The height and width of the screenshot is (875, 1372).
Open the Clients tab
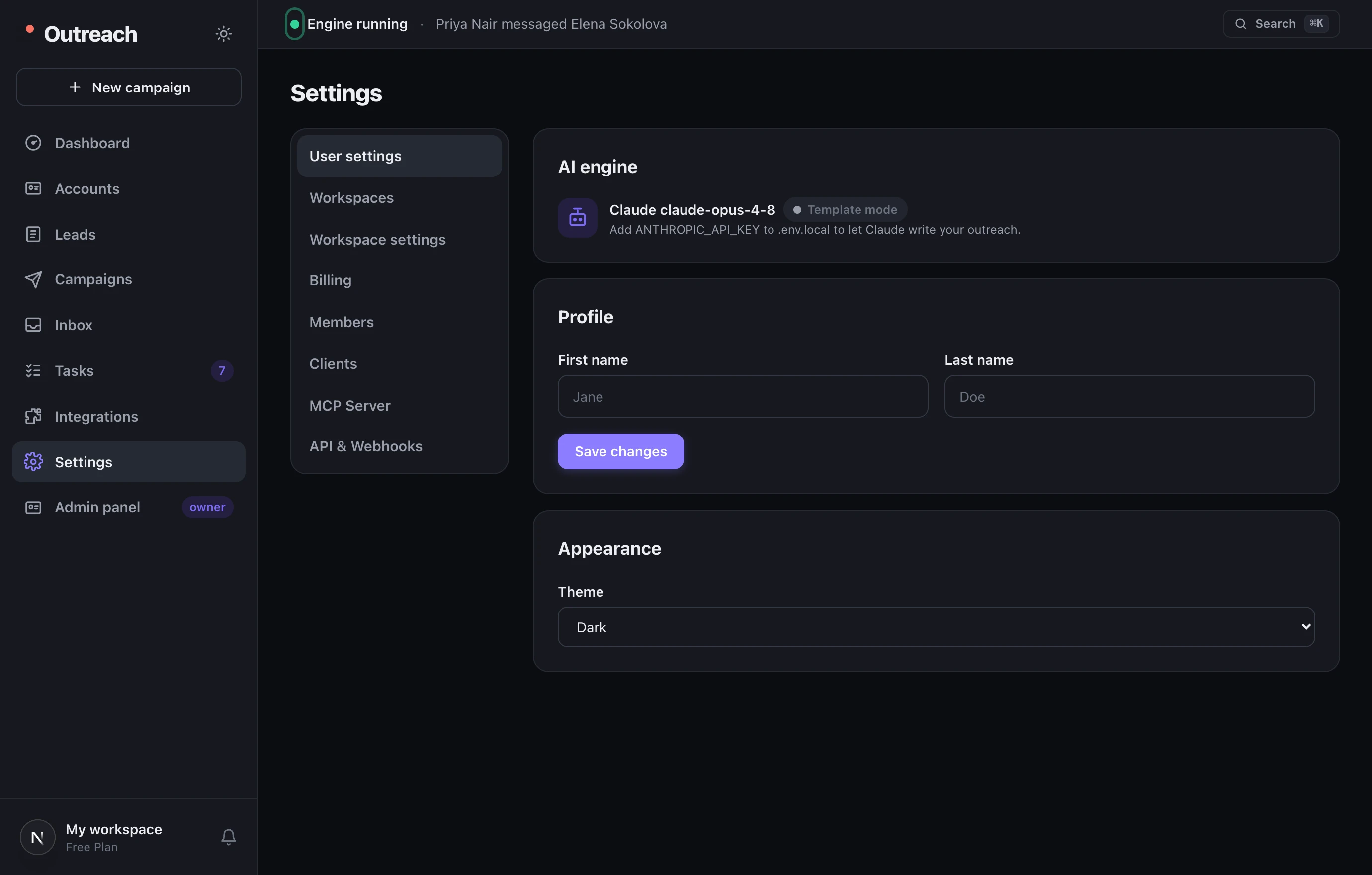[x=399, y=363]
